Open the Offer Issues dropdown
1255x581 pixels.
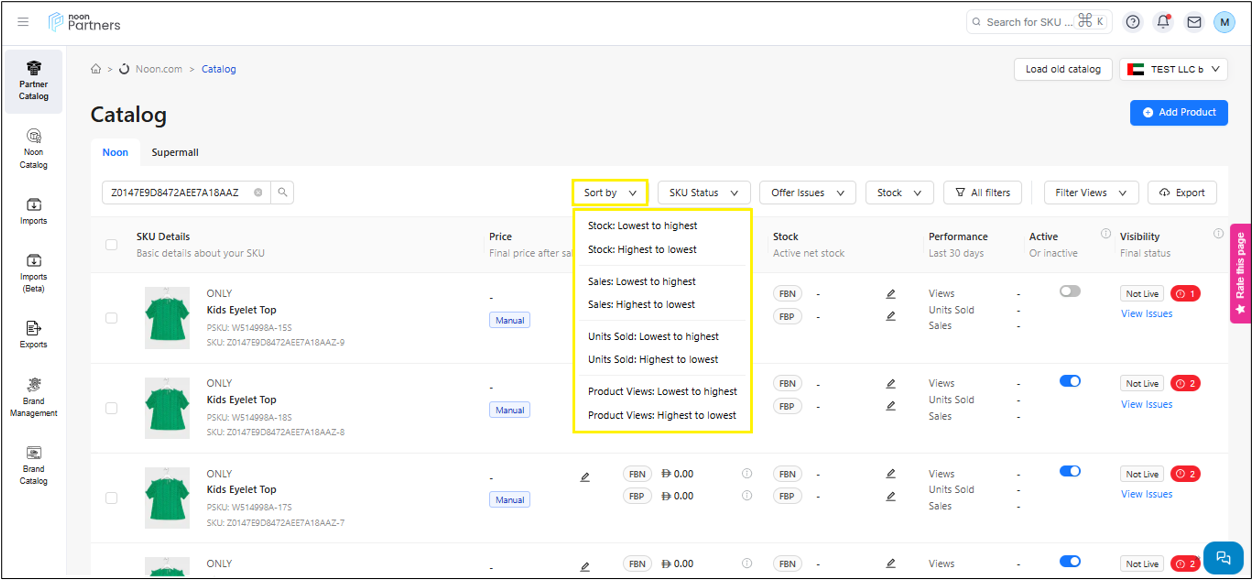click(807, 193)
